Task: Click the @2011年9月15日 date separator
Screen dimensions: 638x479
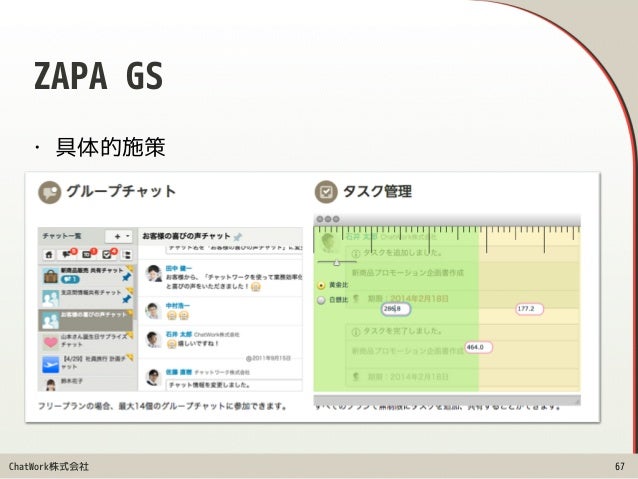Action: point(268,359)
